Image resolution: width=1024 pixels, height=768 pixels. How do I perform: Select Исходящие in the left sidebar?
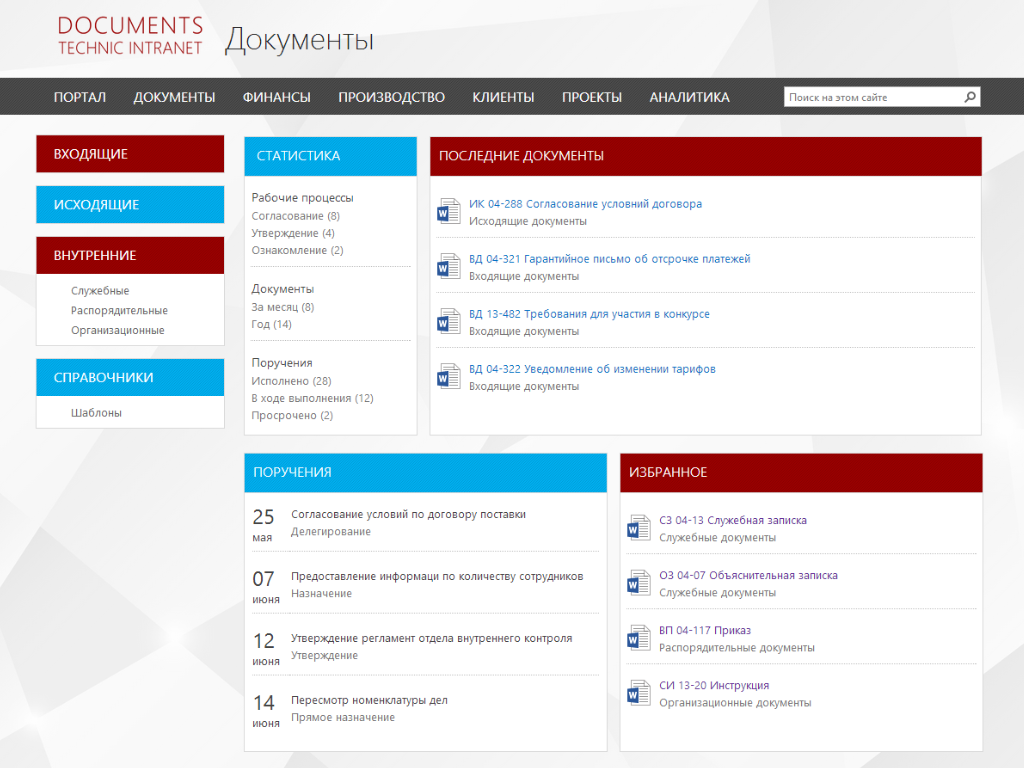pos(130,205)
